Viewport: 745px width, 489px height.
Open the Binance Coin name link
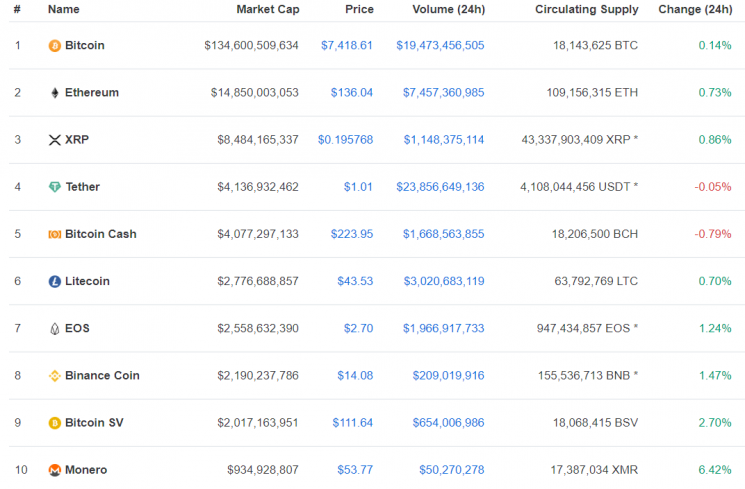coord(102,375)
